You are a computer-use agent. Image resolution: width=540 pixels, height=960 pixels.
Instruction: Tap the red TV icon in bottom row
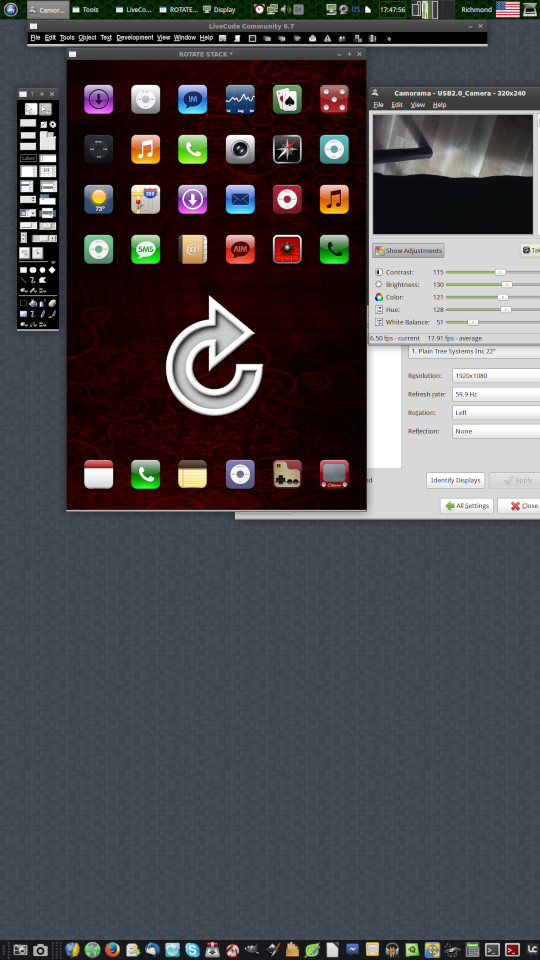click(x=334, y=474)
